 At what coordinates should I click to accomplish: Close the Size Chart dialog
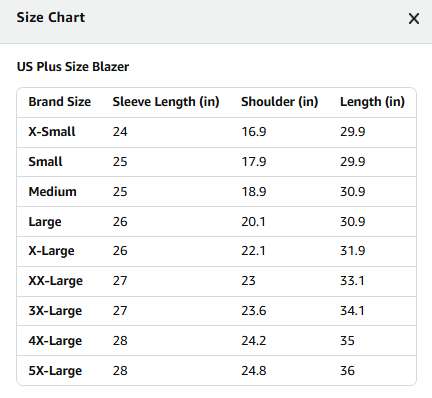coord(414,19)
